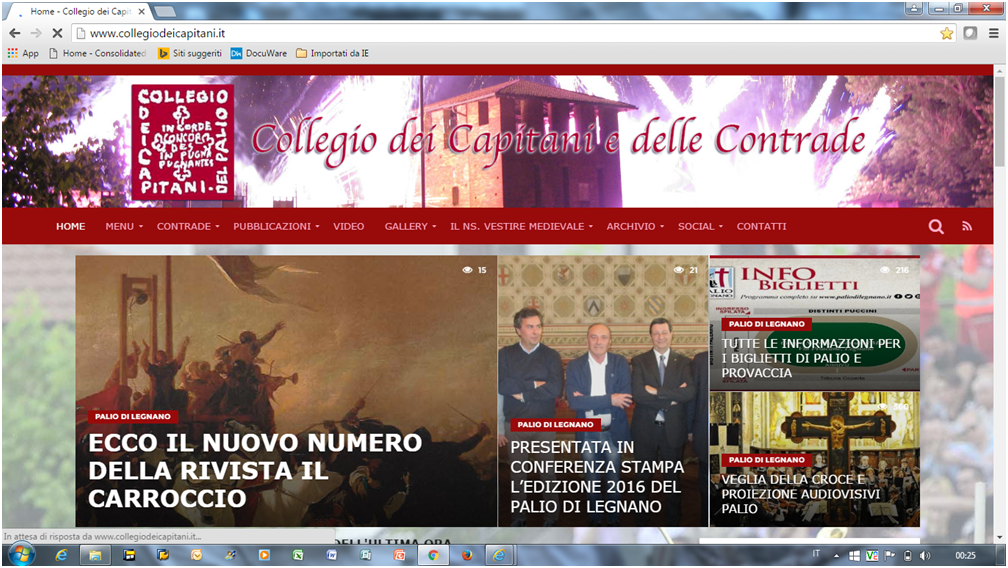This screenshot has height=568, width=1008.
Task: Click the VNC tray icon
Action: click(x=872, y=555)
